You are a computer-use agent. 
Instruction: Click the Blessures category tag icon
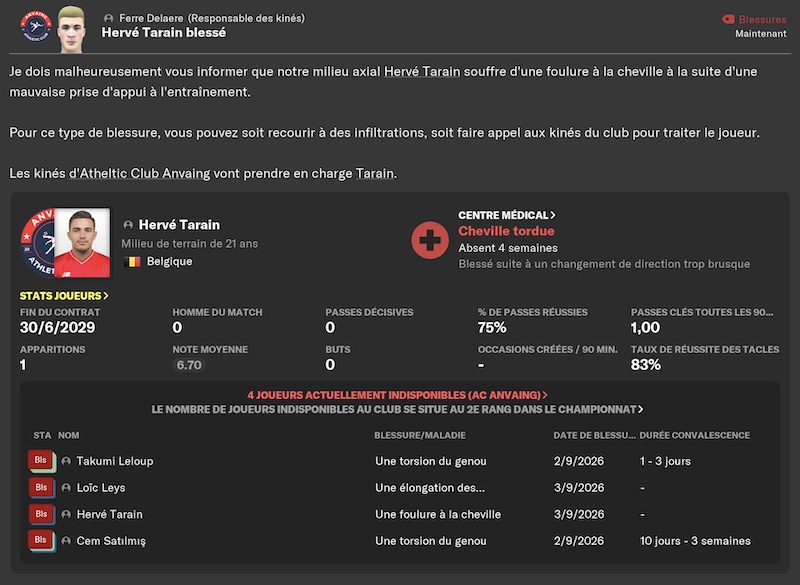[x=728, y=19]
